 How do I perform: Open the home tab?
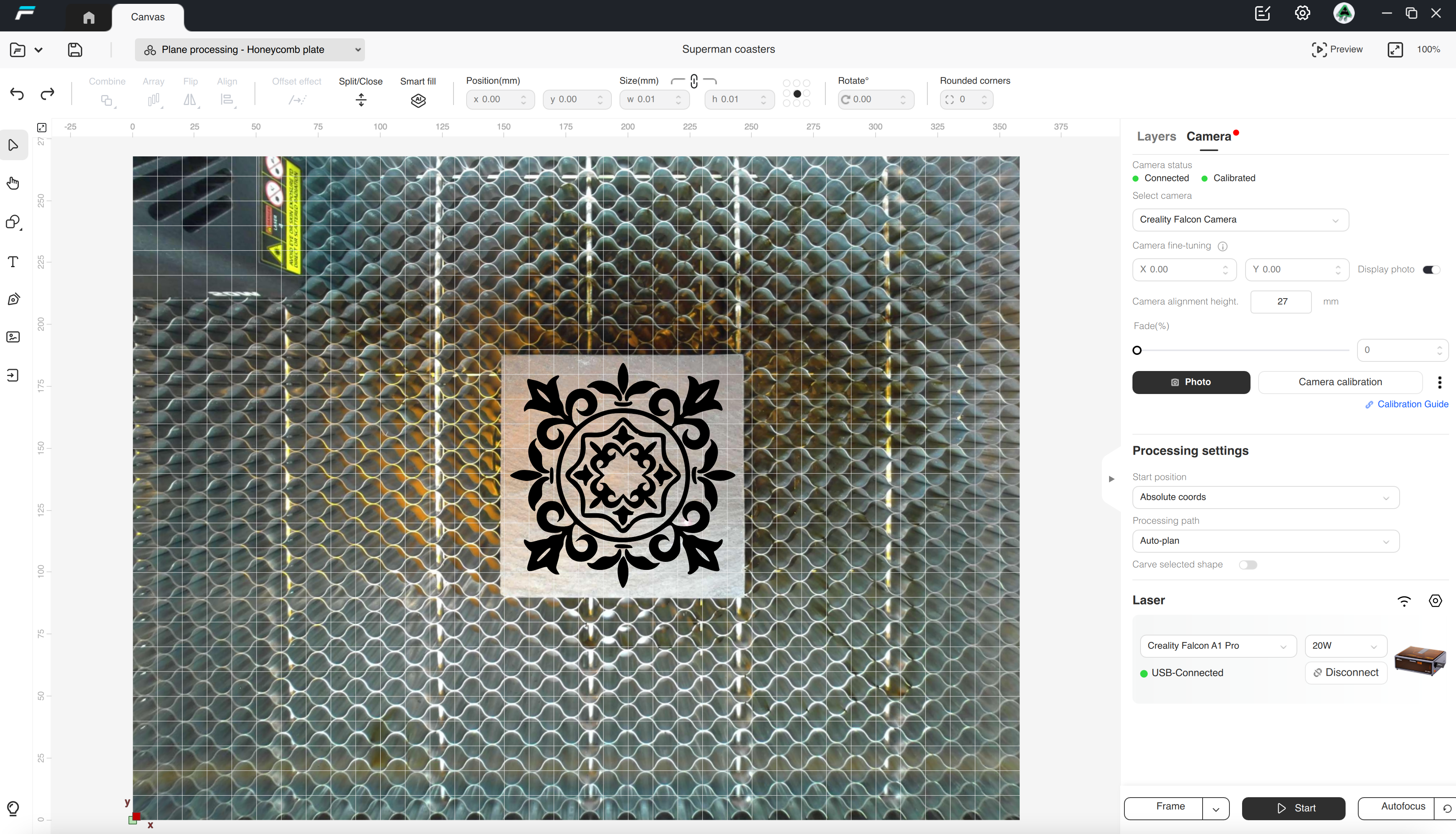point(89,17)
